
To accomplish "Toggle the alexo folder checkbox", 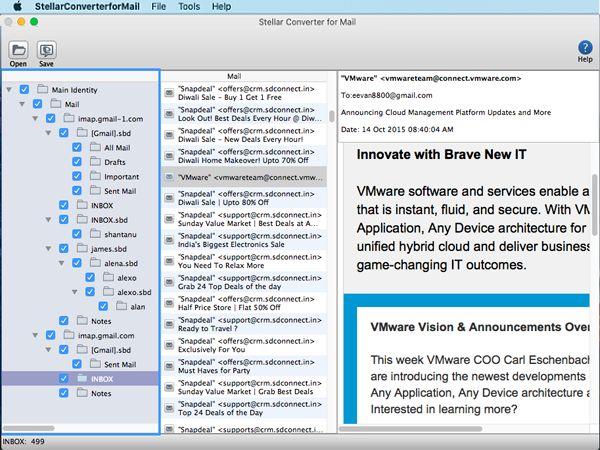I will point(90,277).
